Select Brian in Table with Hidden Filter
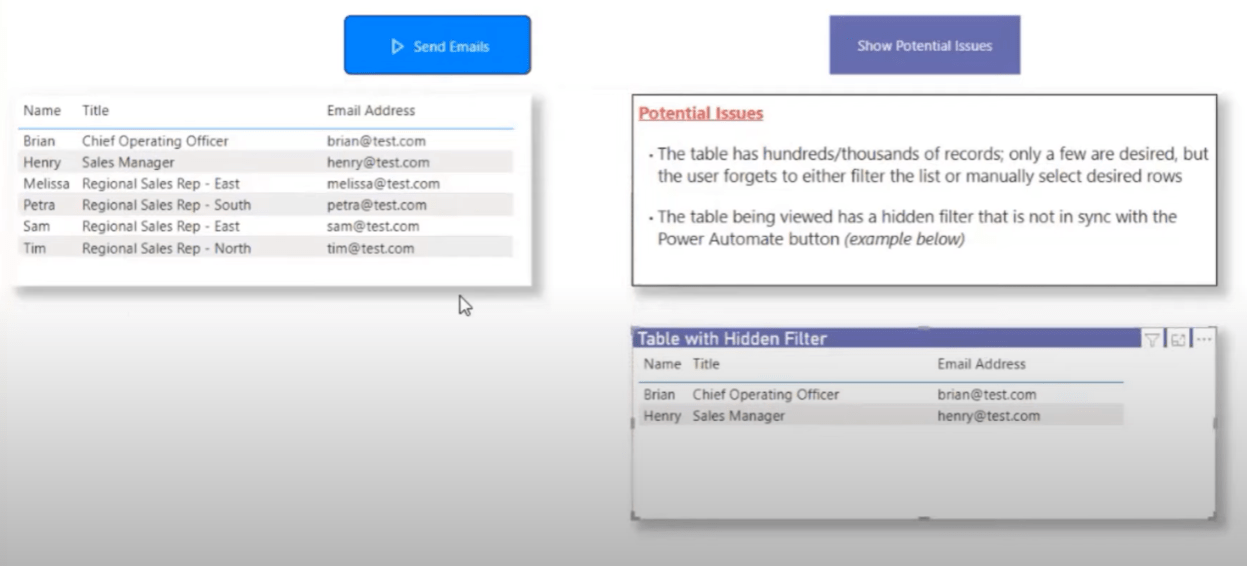 pyautogui.click(x=659, y=394)
